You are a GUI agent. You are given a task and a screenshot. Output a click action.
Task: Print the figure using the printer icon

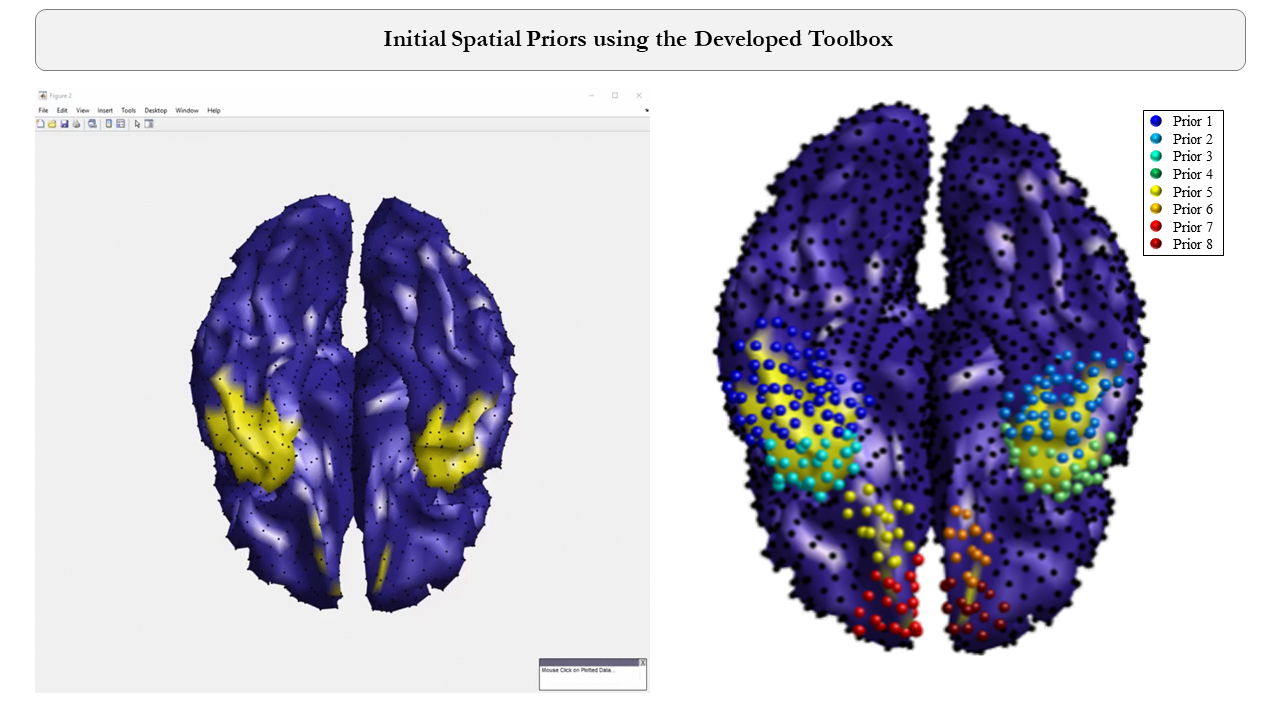[x=76, y=124]
